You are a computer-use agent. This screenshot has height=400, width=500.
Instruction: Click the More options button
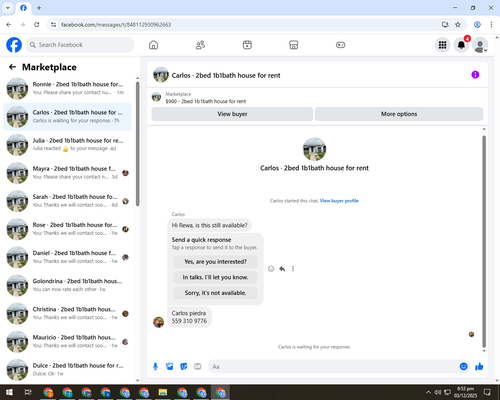click(399, 114)
